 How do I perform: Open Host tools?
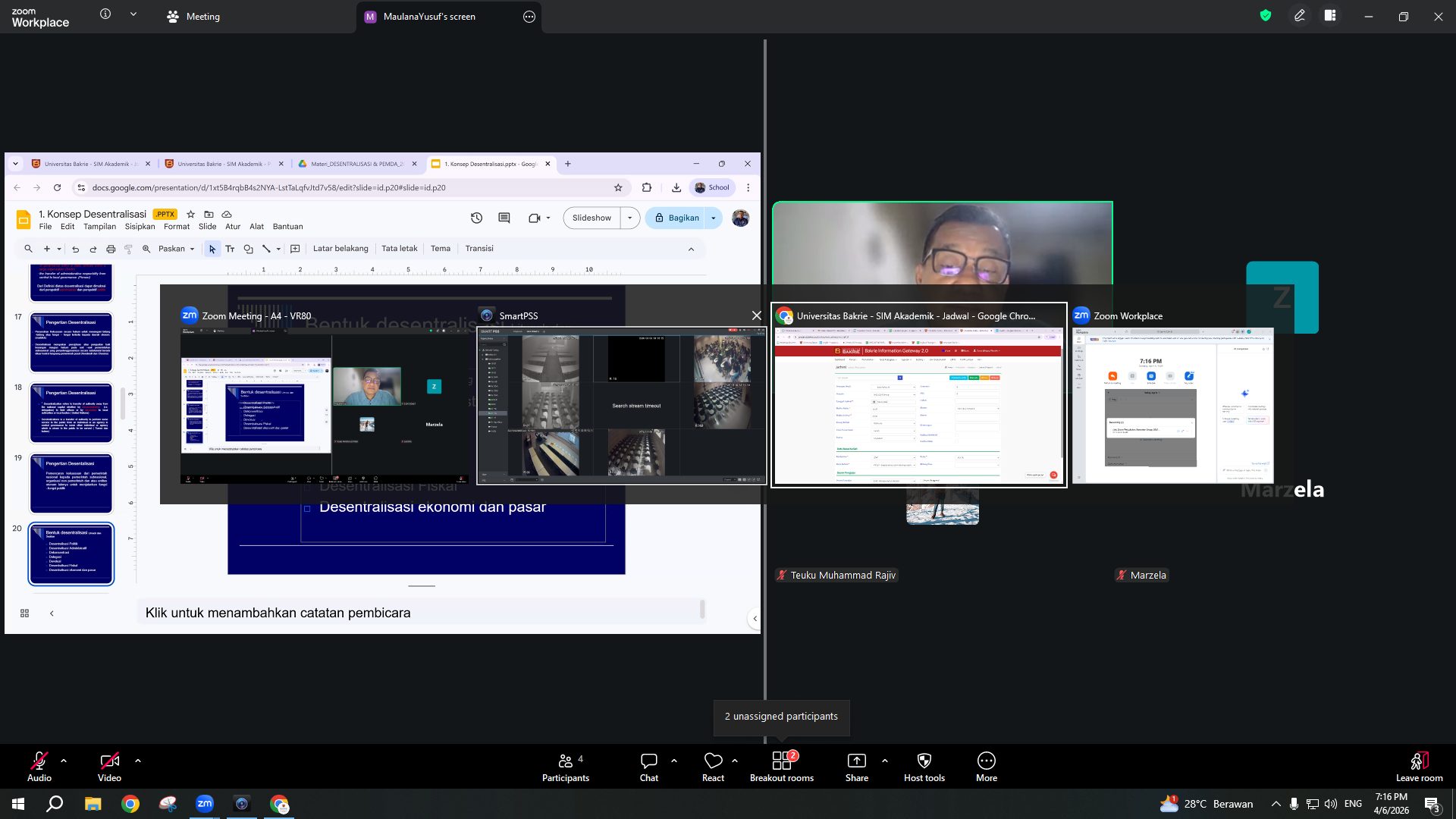coord(924,766)
